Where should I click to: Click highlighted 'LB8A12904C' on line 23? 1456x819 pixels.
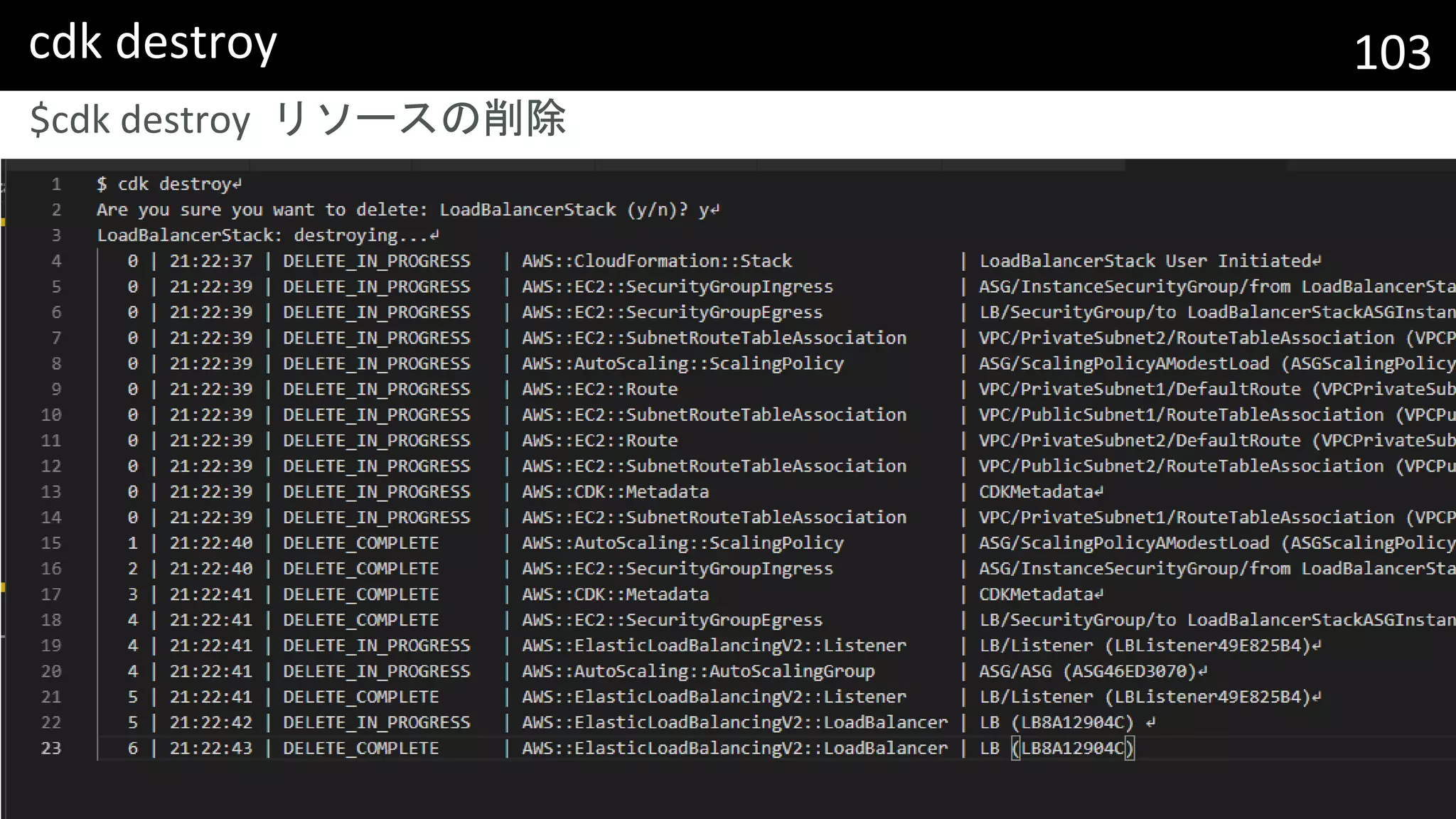pos(1073,747)
